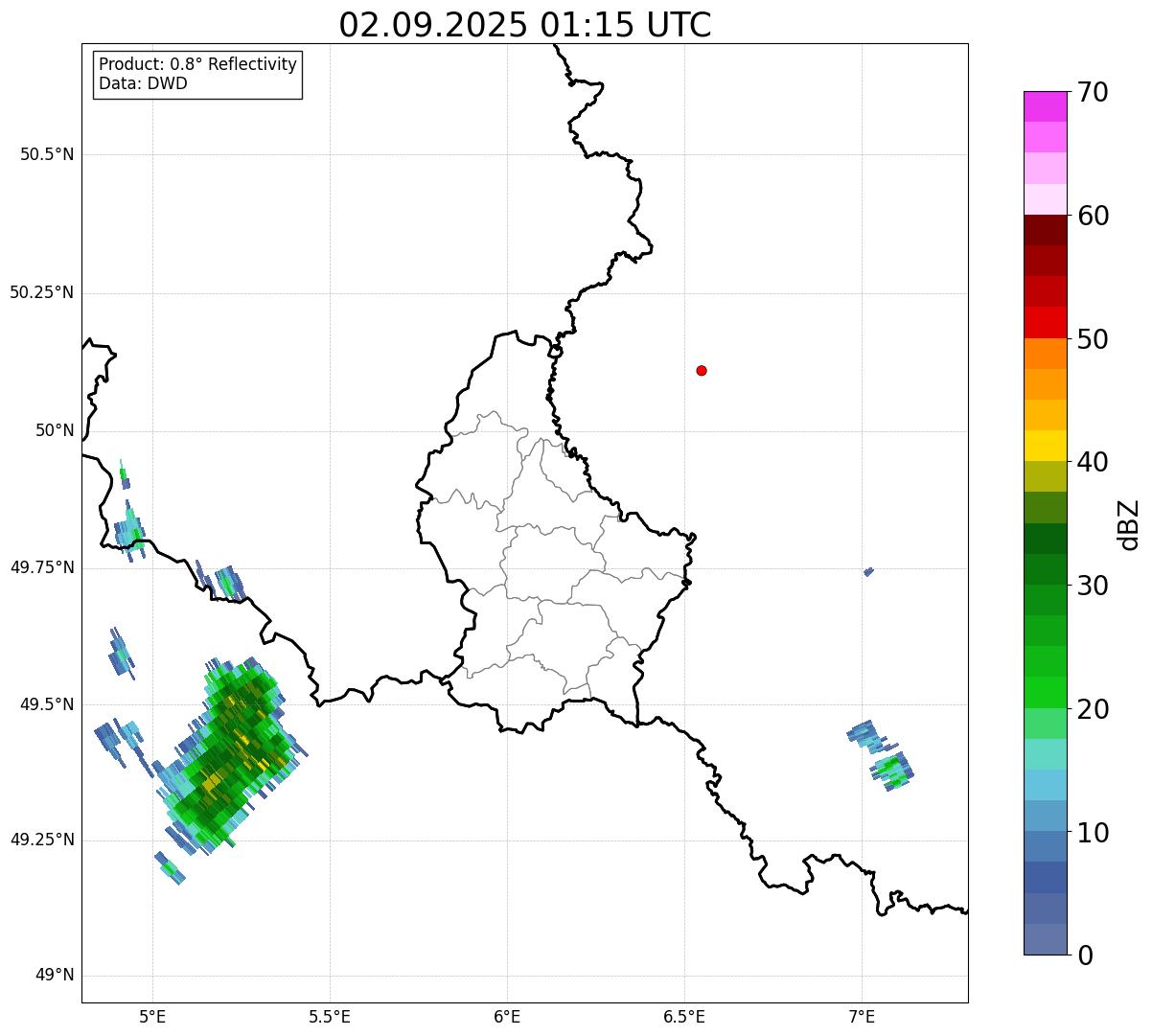Click the 6.5°E longitude label
The image size is (1152, 1036).
pyautogui.click(x=684, y=1016)
